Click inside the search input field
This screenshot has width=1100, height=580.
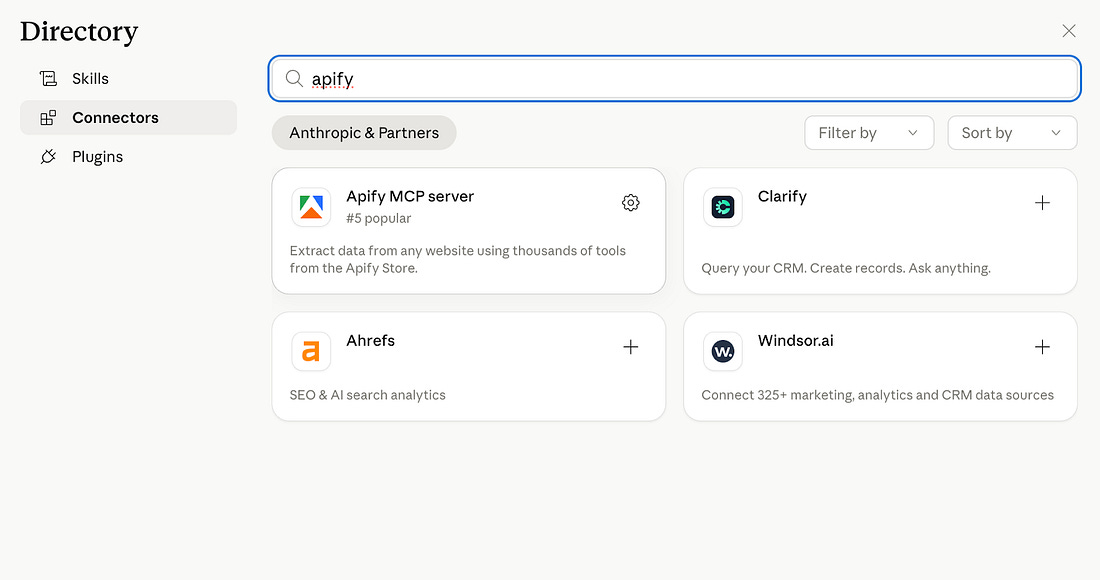[600, 78]
